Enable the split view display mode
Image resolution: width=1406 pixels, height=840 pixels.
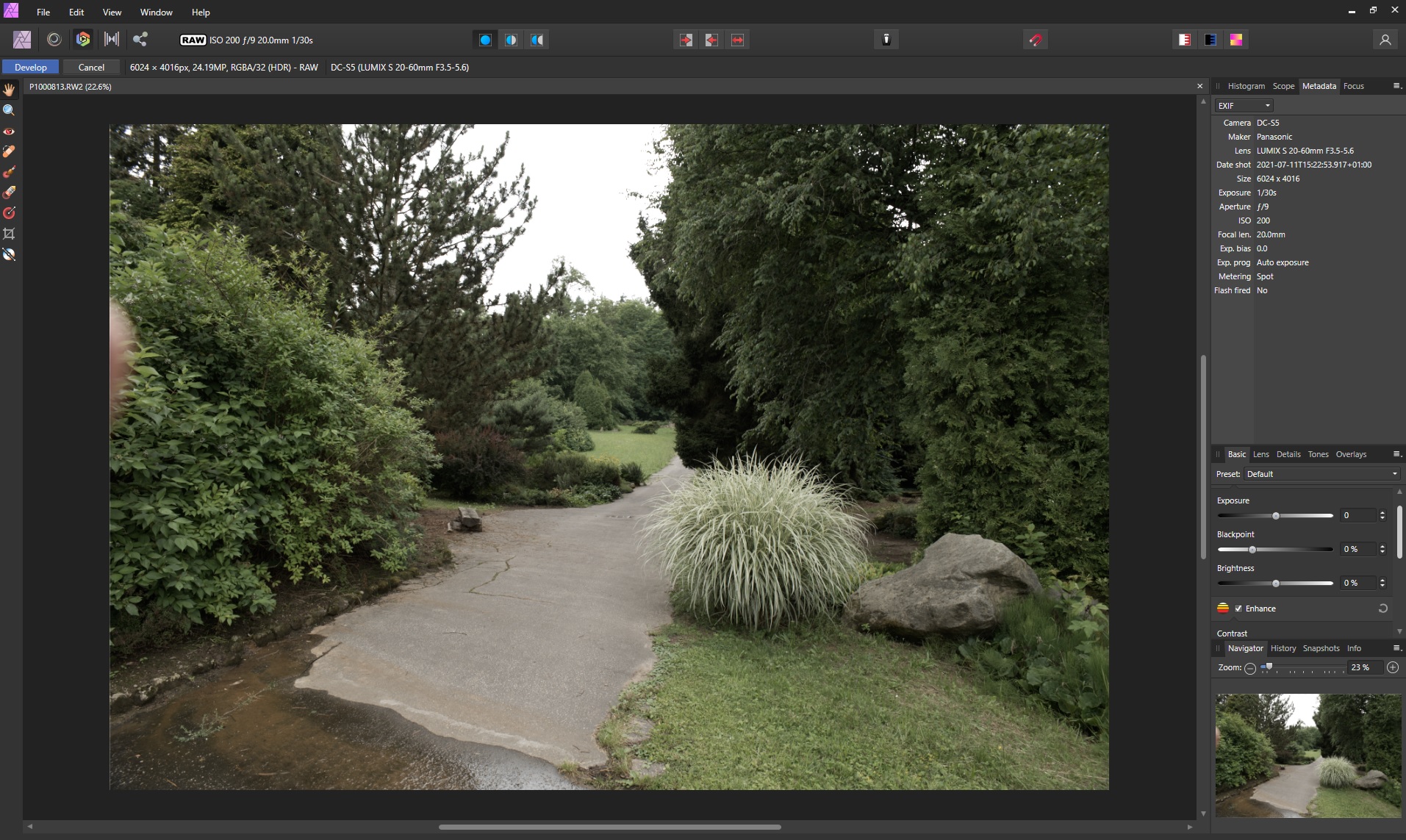pyautogui.click(x=511, y=40)
